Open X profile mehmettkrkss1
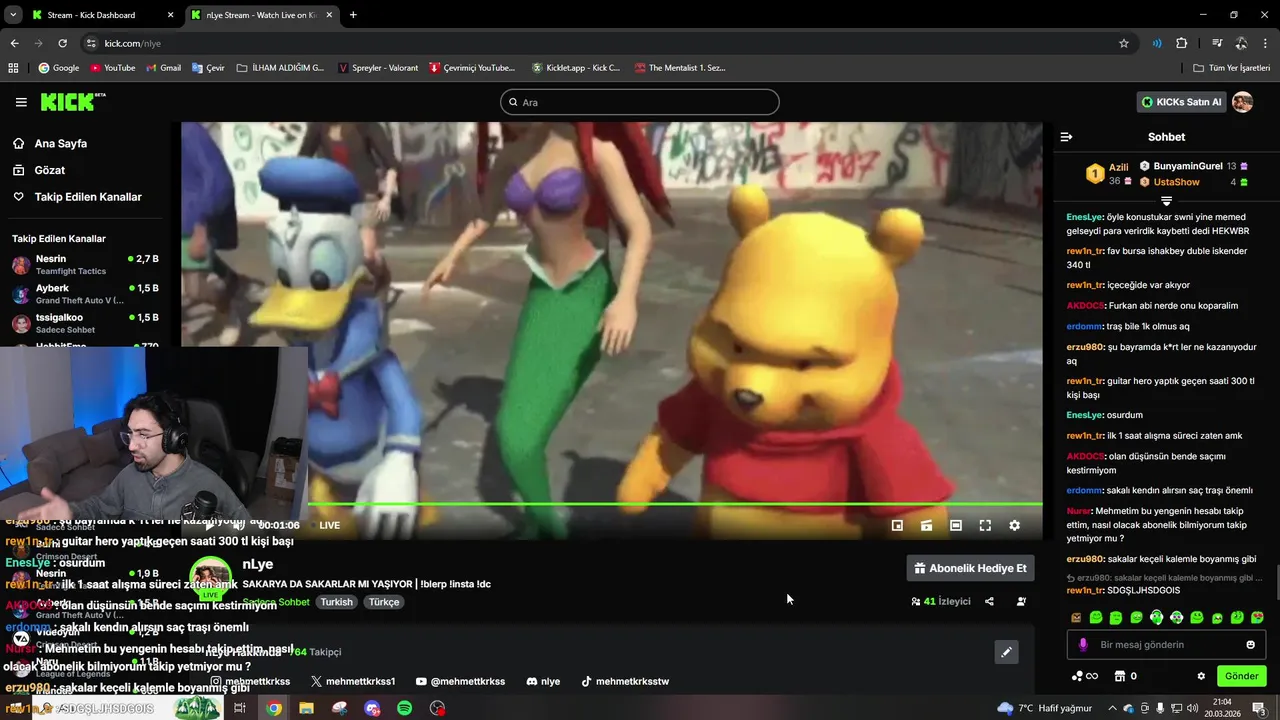 pos(353,681)
